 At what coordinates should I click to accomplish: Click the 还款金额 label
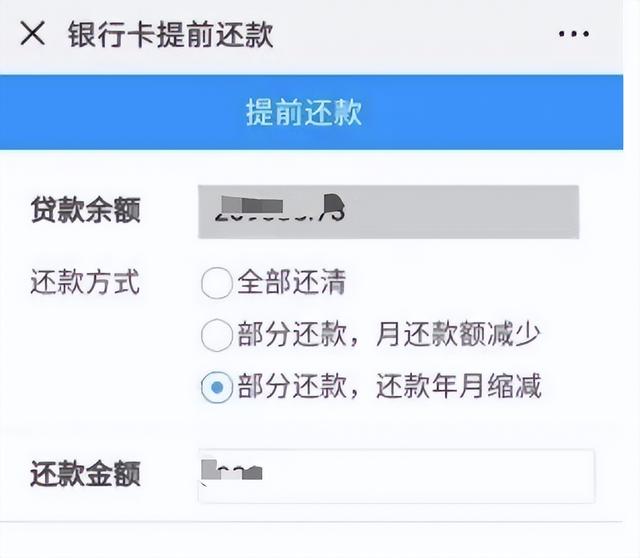click(x=86, y=474)
